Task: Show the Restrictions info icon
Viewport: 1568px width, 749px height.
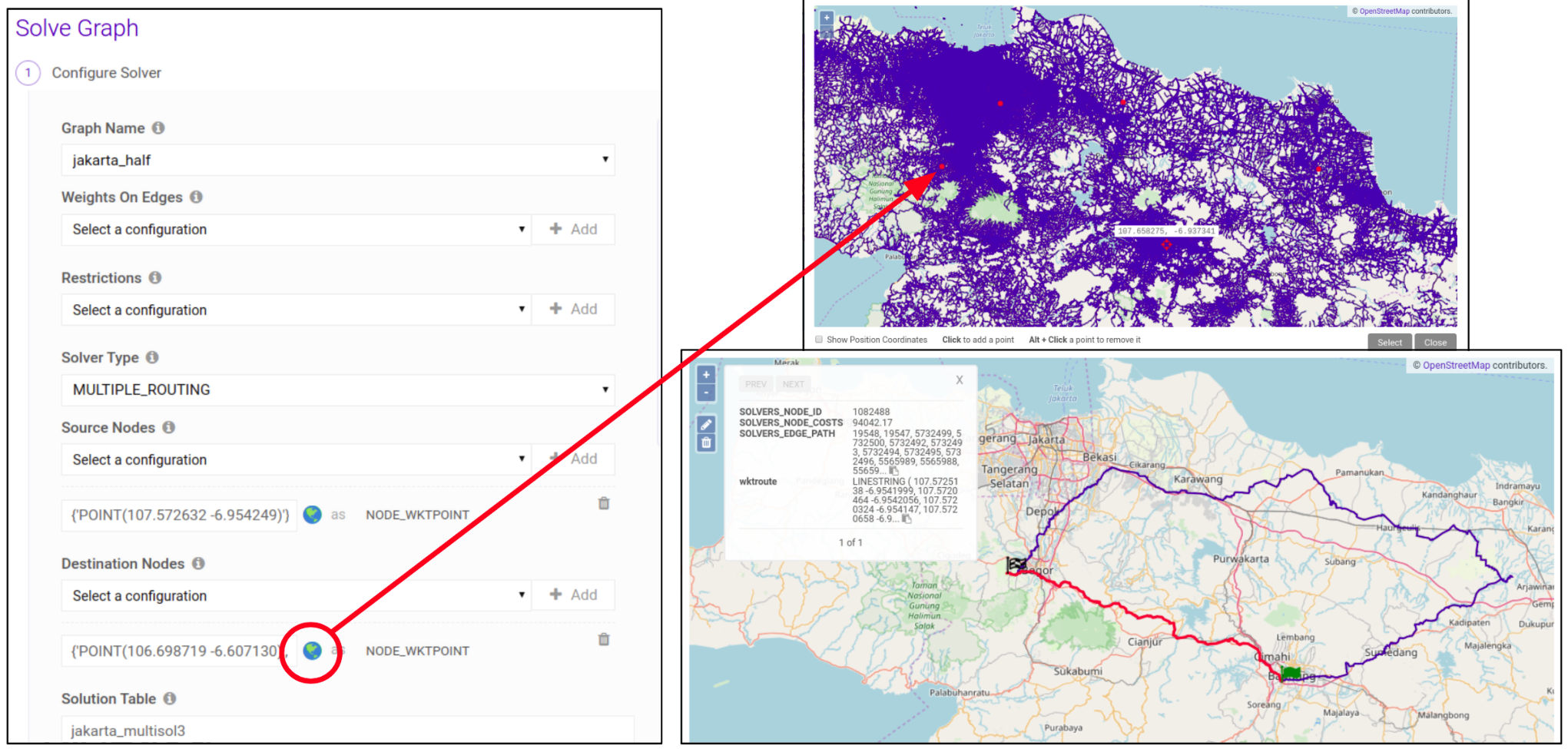Action: [155, 278]
